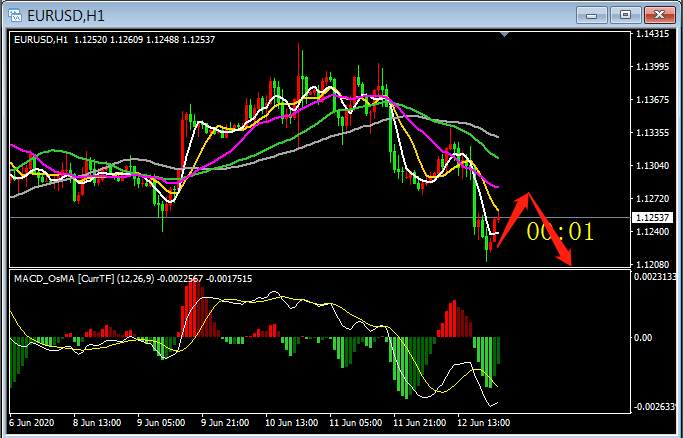Click the 1.12080 price scale value
683x438 pixels.
pos(652,265)
